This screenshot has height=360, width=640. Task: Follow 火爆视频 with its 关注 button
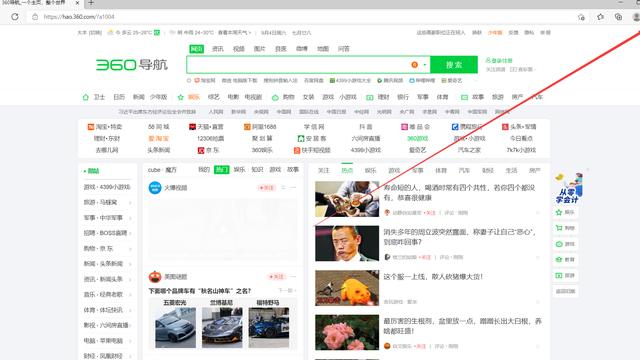267,188
